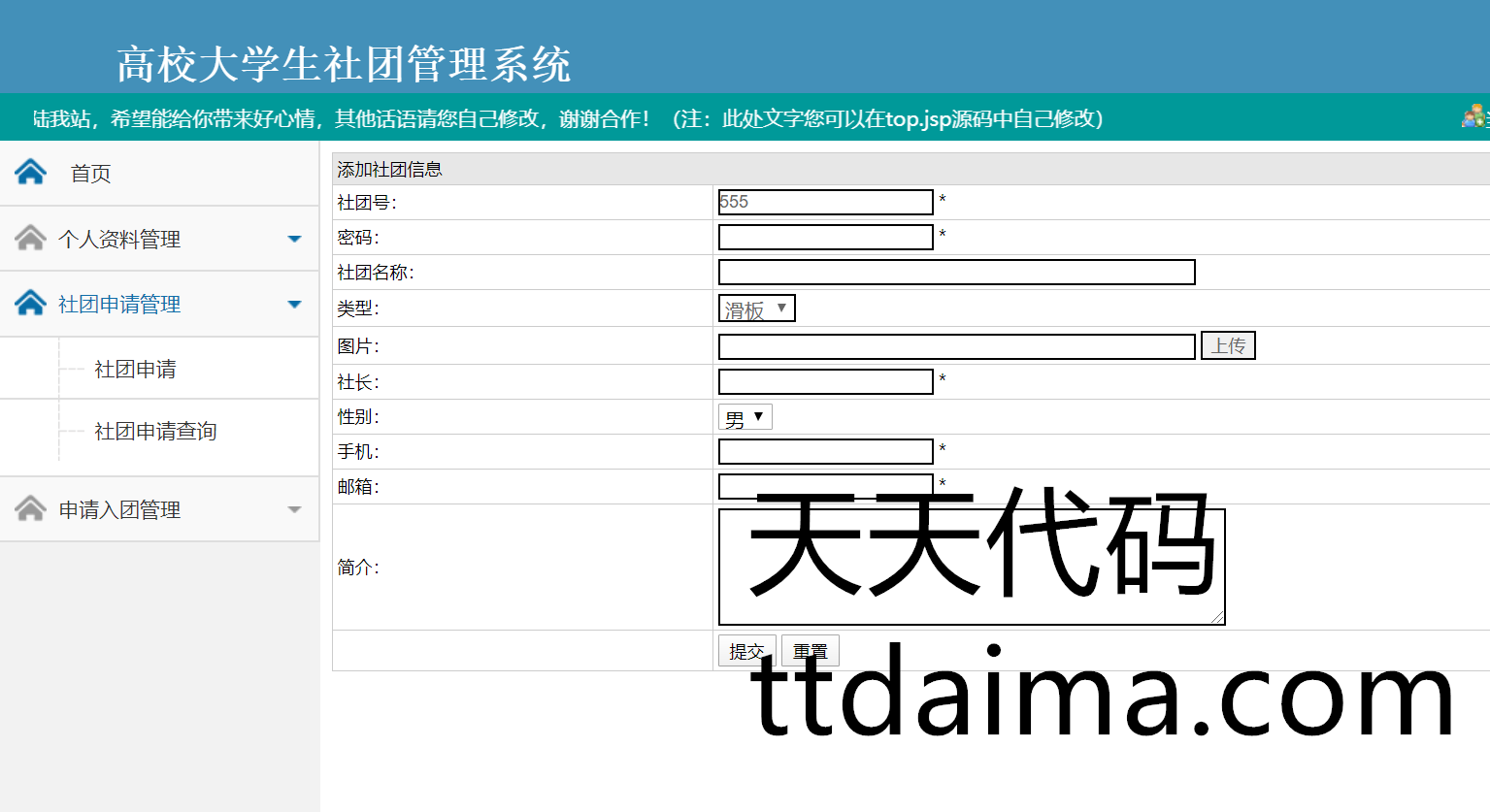Collapse the 社团申请管理 menu arrow
The height and width of the screenshot is (812, 1490).
(294, 305)
